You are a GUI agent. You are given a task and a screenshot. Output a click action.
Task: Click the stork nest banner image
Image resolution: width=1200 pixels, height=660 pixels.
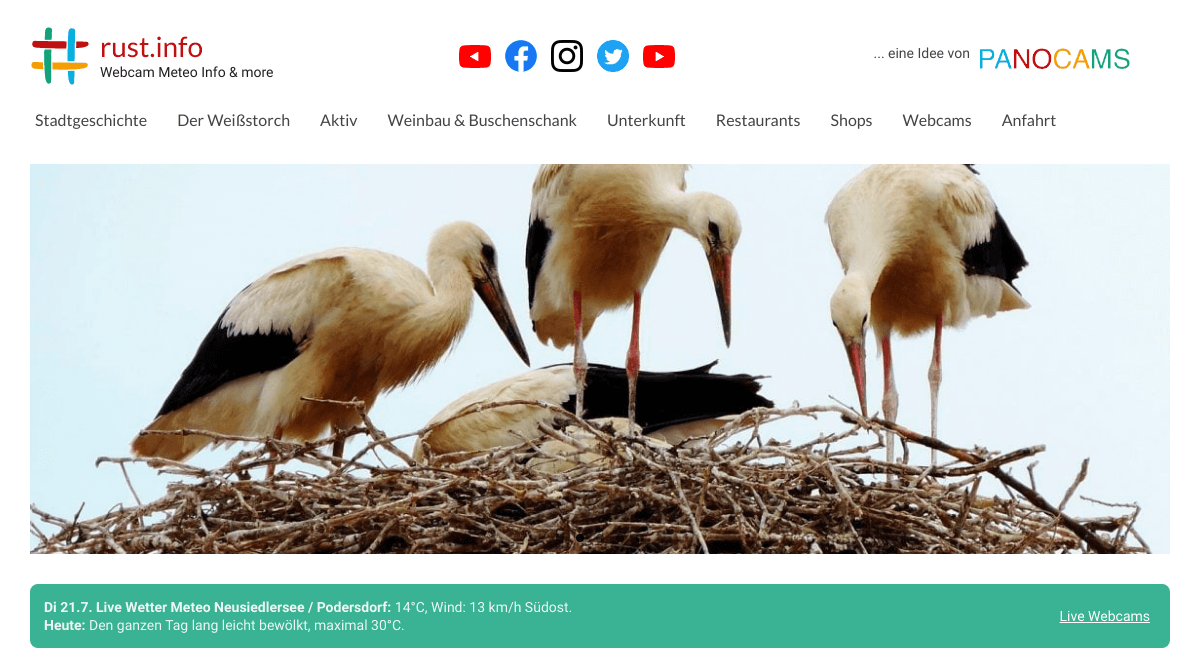(x=600, y=359)
